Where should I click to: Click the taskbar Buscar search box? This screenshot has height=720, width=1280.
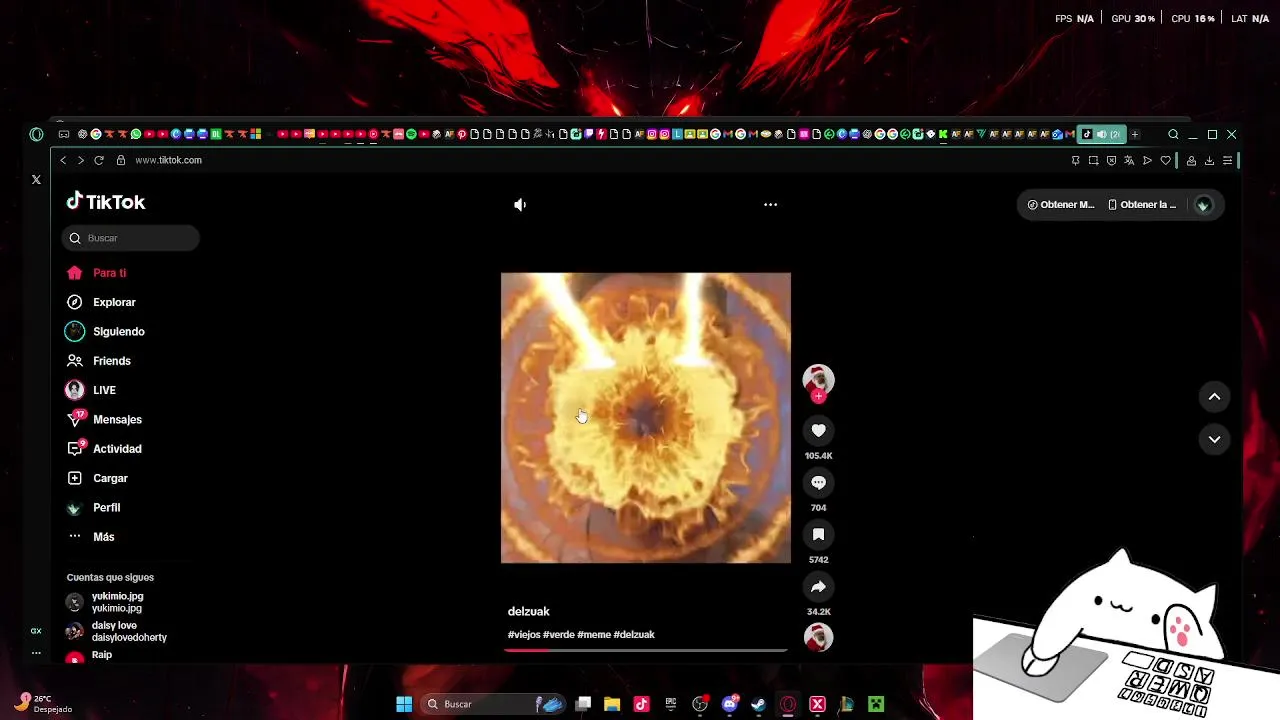(x=494, y=704)
